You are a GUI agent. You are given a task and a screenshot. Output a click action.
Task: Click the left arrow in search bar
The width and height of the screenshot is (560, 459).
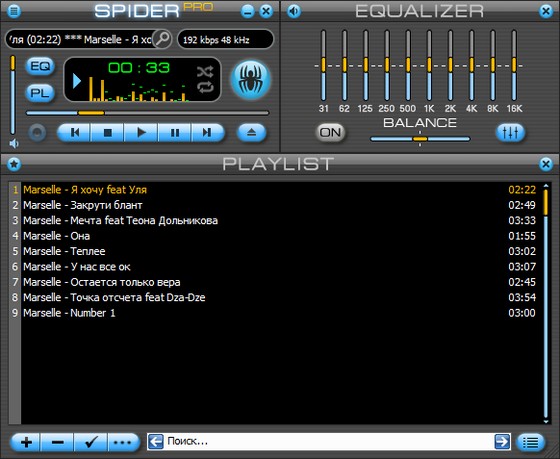(x=156, y=442)
